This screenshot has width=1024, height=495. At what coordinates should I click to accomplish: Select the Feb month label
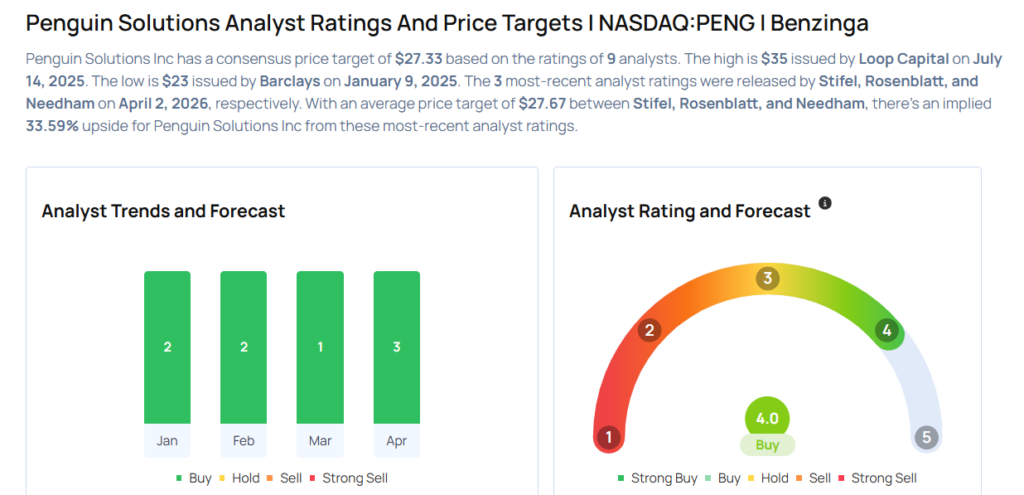point(243,441)
